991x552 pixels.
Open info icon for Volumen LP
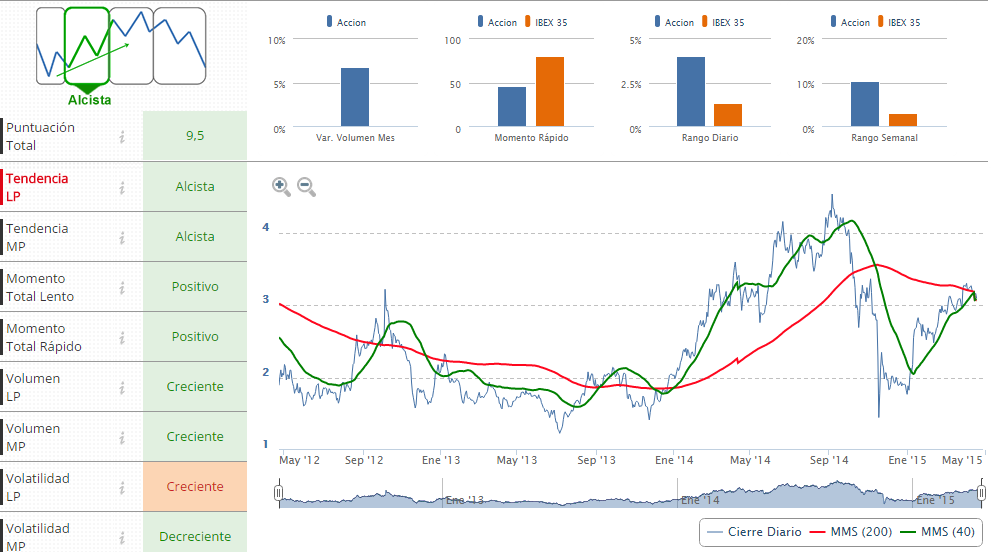click(122, 387)
